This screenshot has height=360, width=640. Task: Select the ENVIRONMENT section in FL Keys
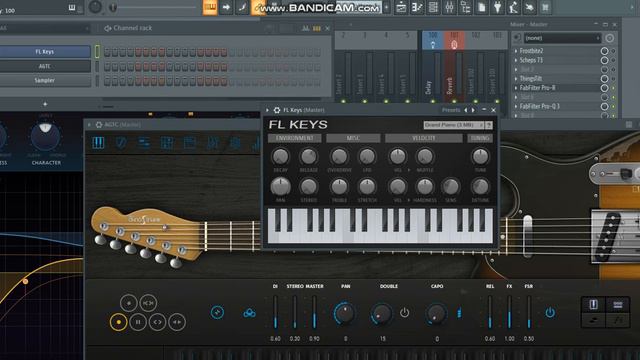(x=294, y=138)
